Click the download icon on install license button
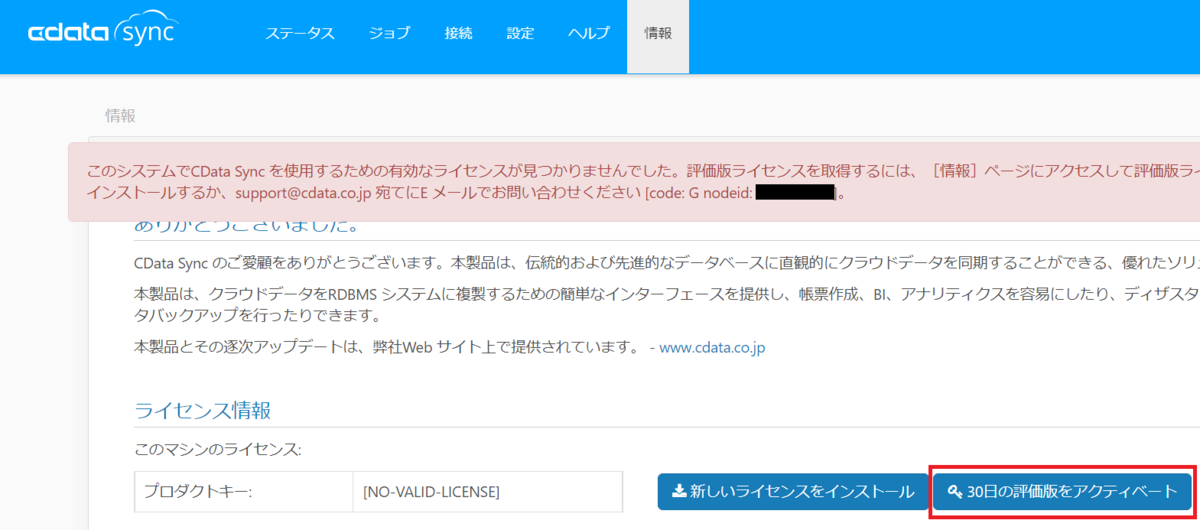 (x=678, y=491)
